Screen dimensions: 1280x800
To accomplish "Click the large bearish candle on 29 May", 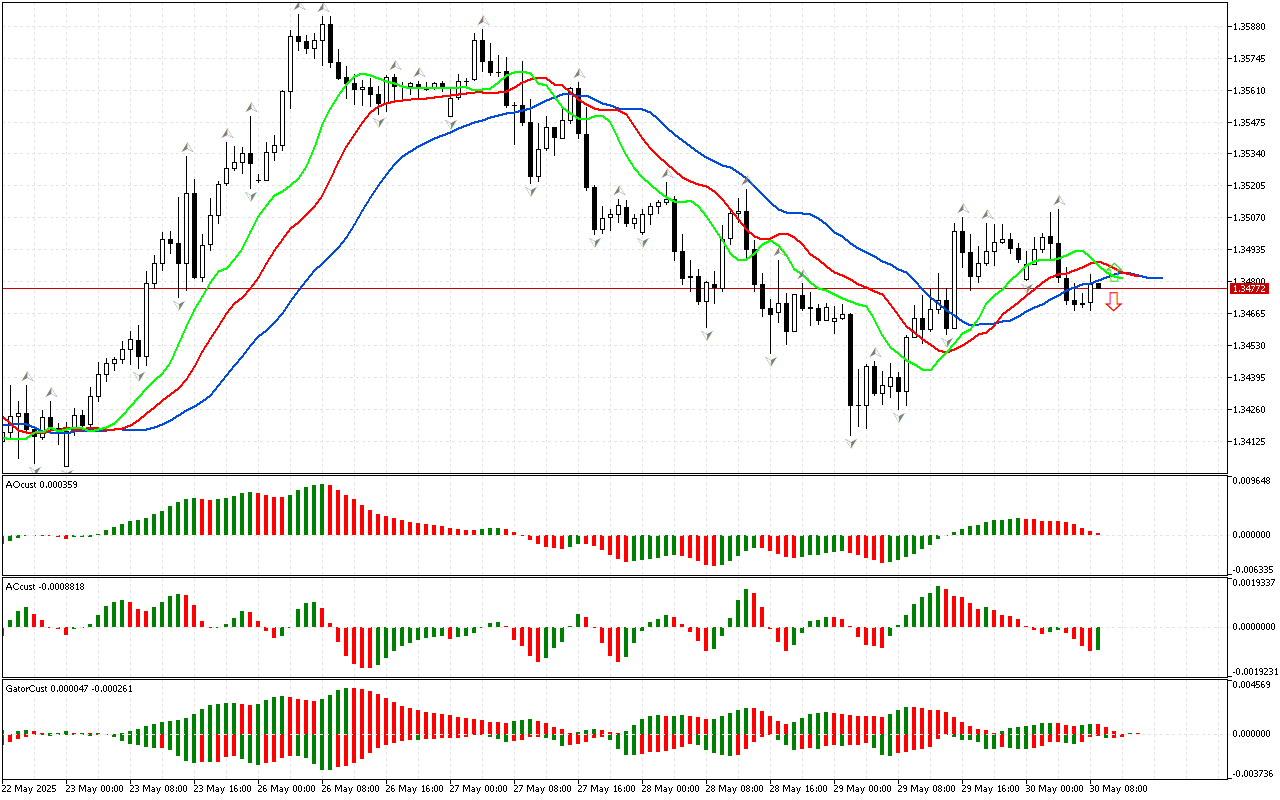I will point(851,360).
